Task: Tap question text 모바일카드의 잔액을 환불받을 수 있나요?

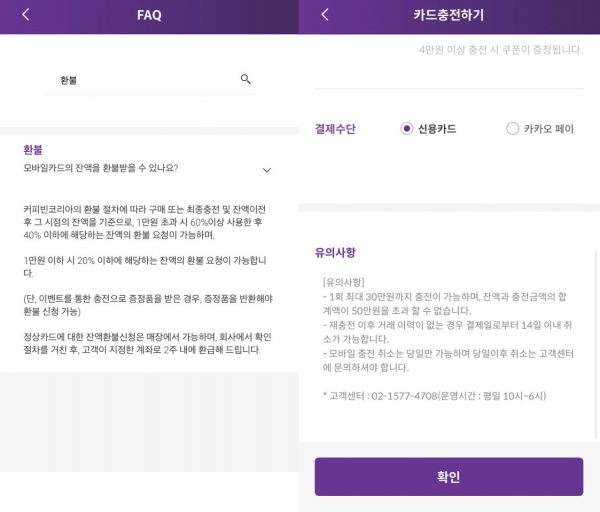Action: click(101, 168)
